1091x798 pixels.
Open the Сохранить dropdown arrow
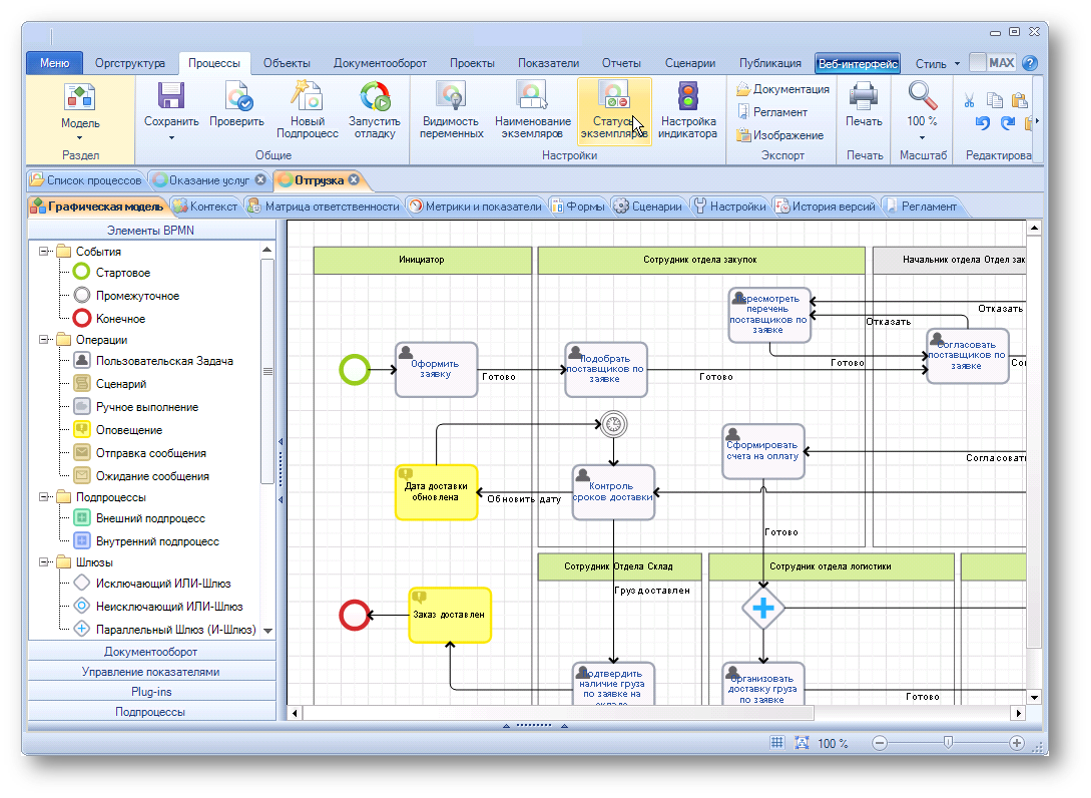coord(171,138)
